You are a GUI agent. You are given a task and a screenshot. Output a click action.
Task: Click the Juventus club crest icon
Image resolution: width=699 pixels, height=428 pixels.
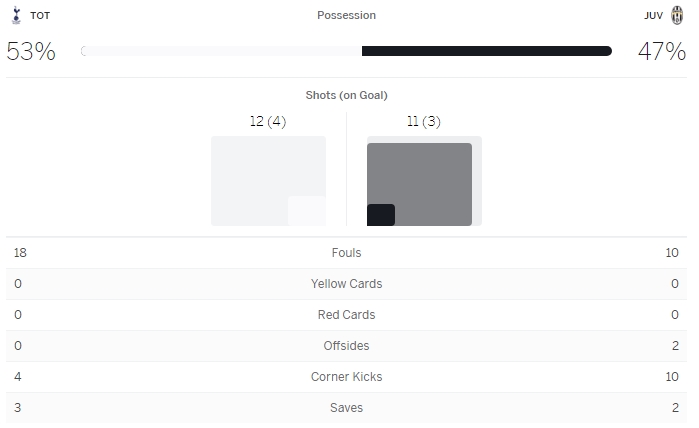(x=677, y=16)
